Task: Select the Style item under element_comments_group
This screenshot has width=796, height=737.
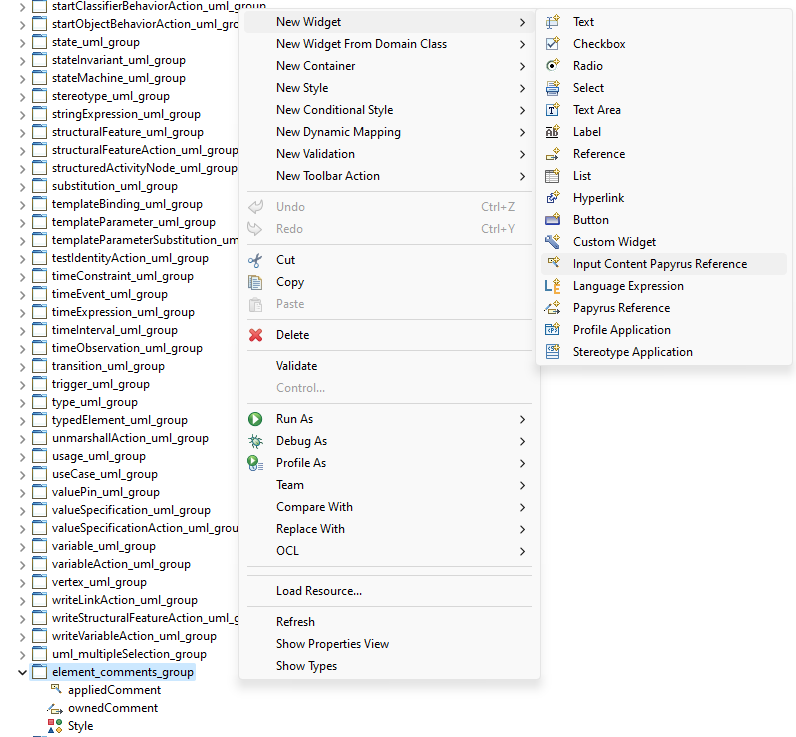Action: (80, 726)
